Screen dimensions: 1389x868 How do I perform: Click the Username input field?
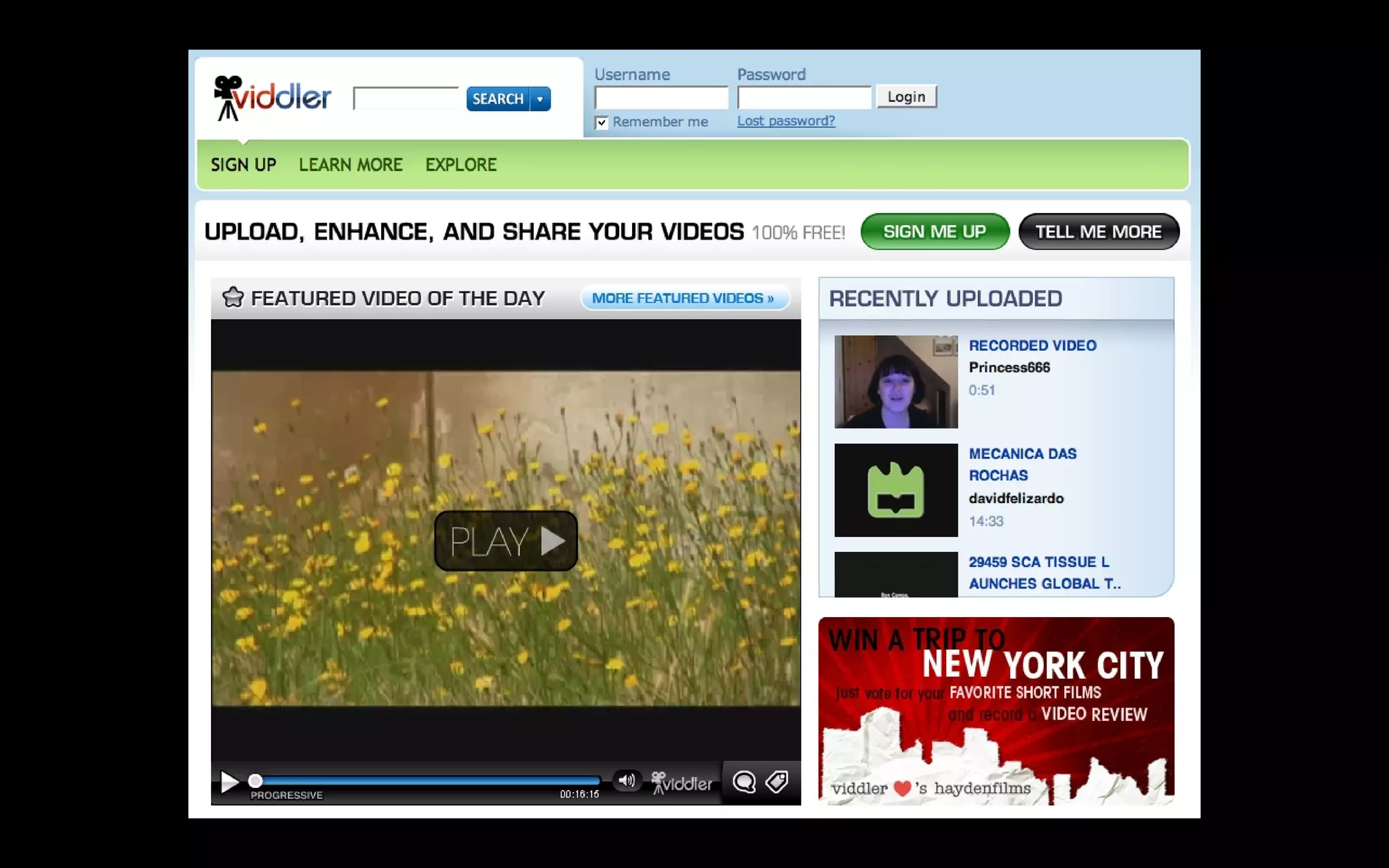[661, 98]
